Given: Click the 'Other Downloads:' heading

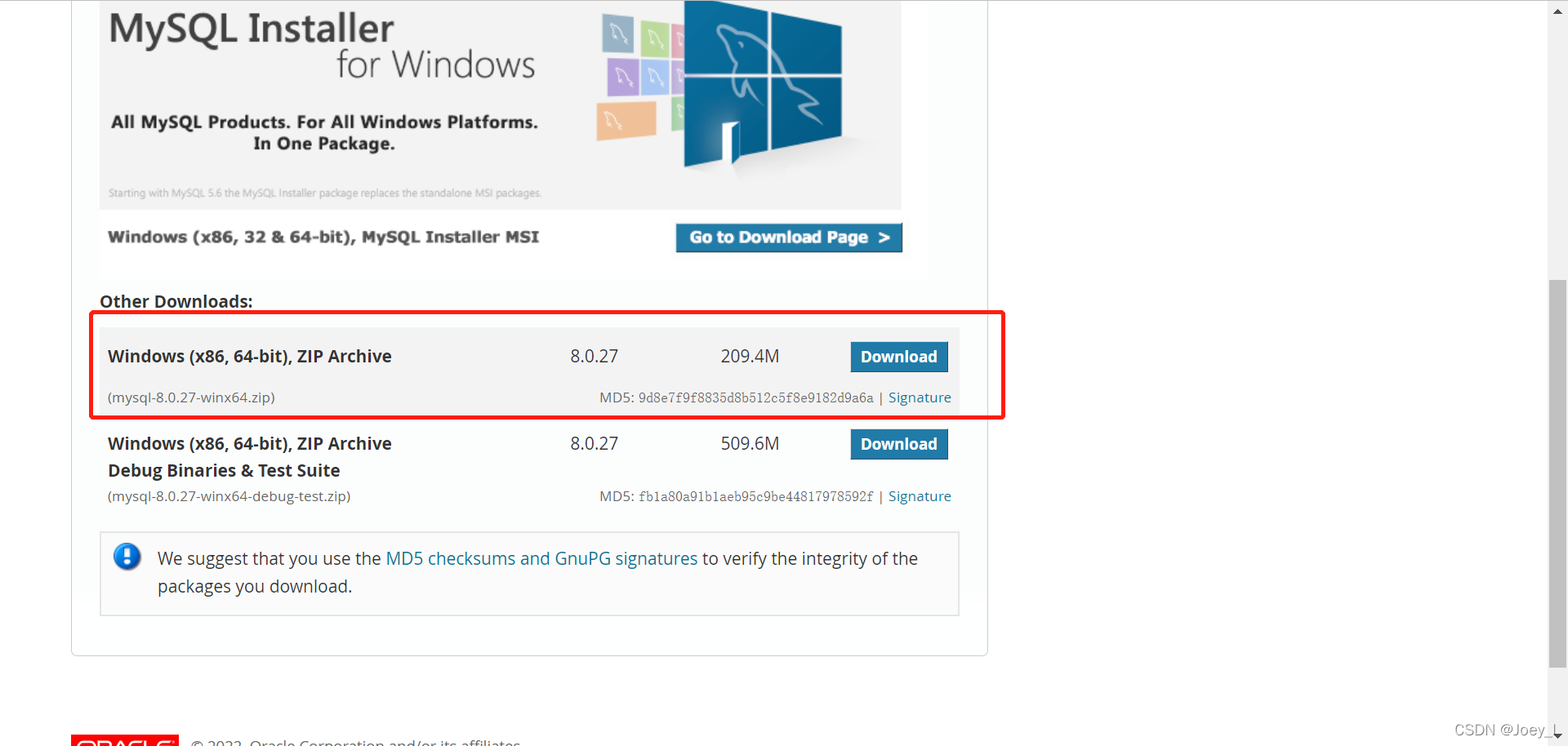Looking at the screenshot, I should pos(176,301).
